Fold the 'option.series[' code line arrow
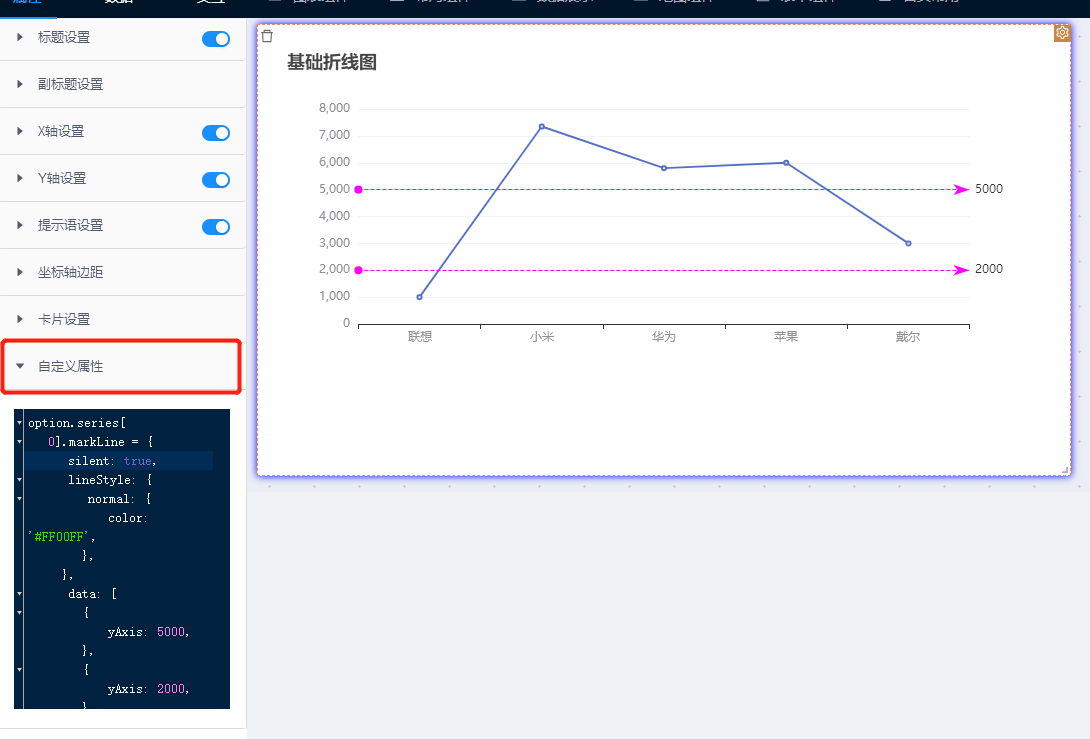The height and width of the screenshot is (739, 1090). [x=19, y=423]
